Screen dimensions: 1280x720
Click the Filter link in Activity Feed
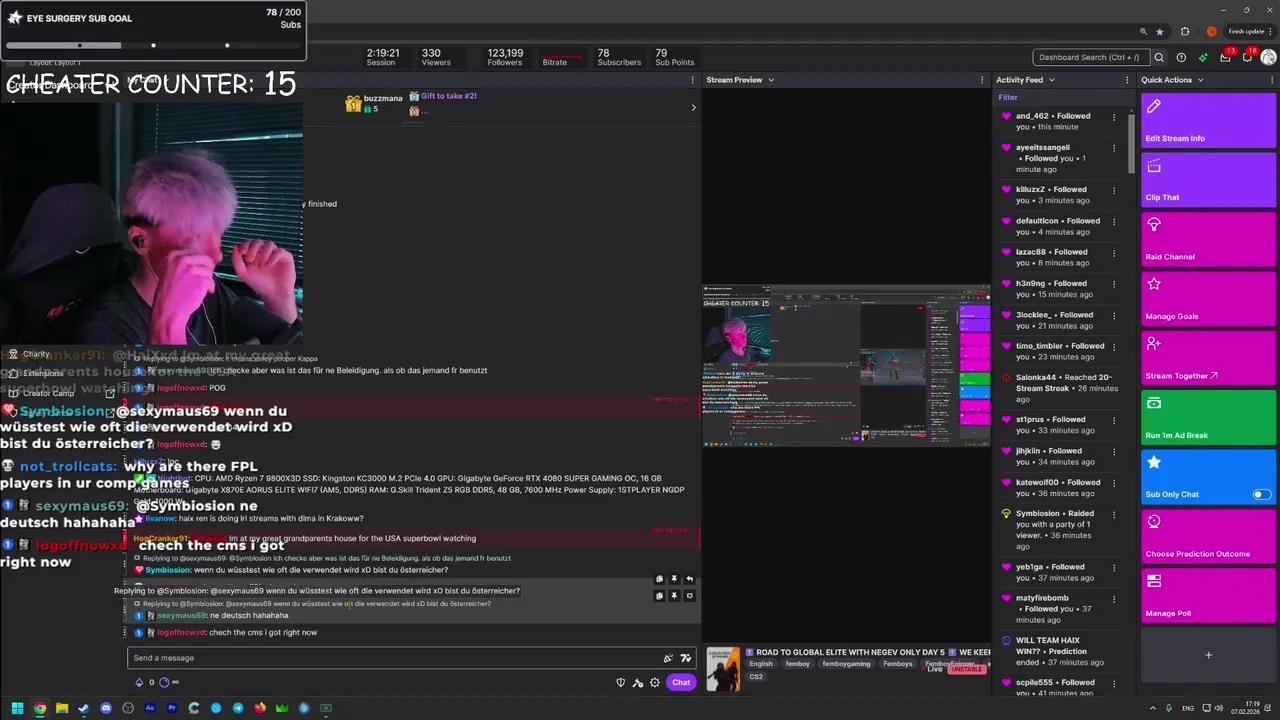coord(1008,97)
